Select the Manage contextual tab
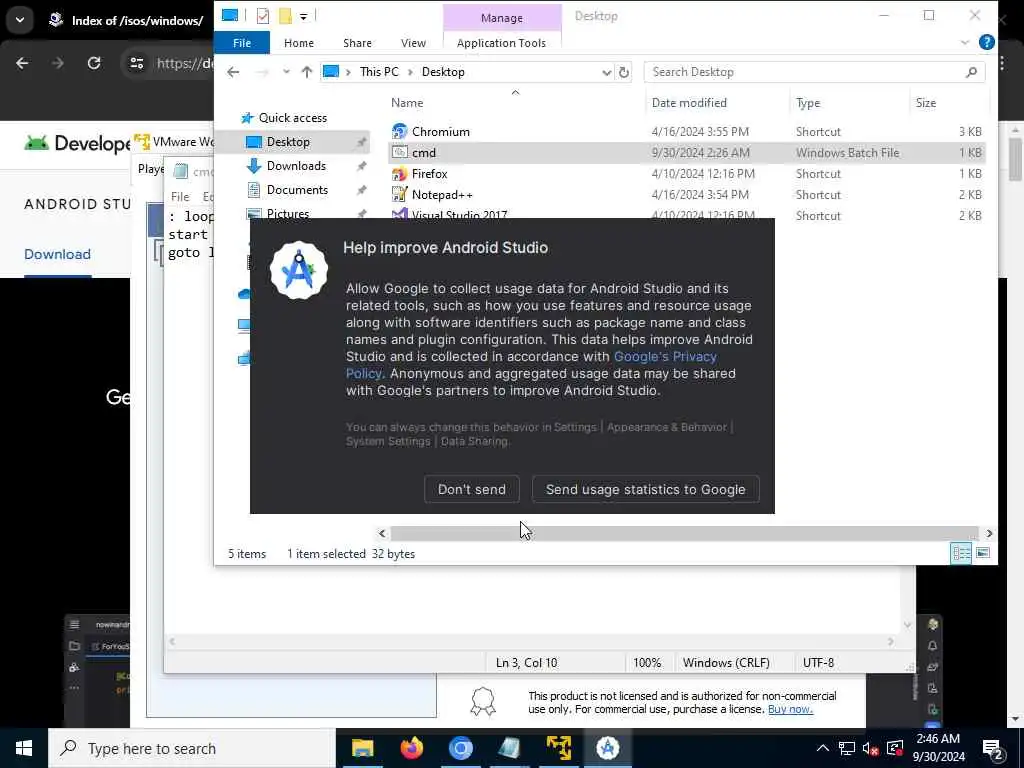This screenshot has width=1024, height=768. [x=502, y=18]
